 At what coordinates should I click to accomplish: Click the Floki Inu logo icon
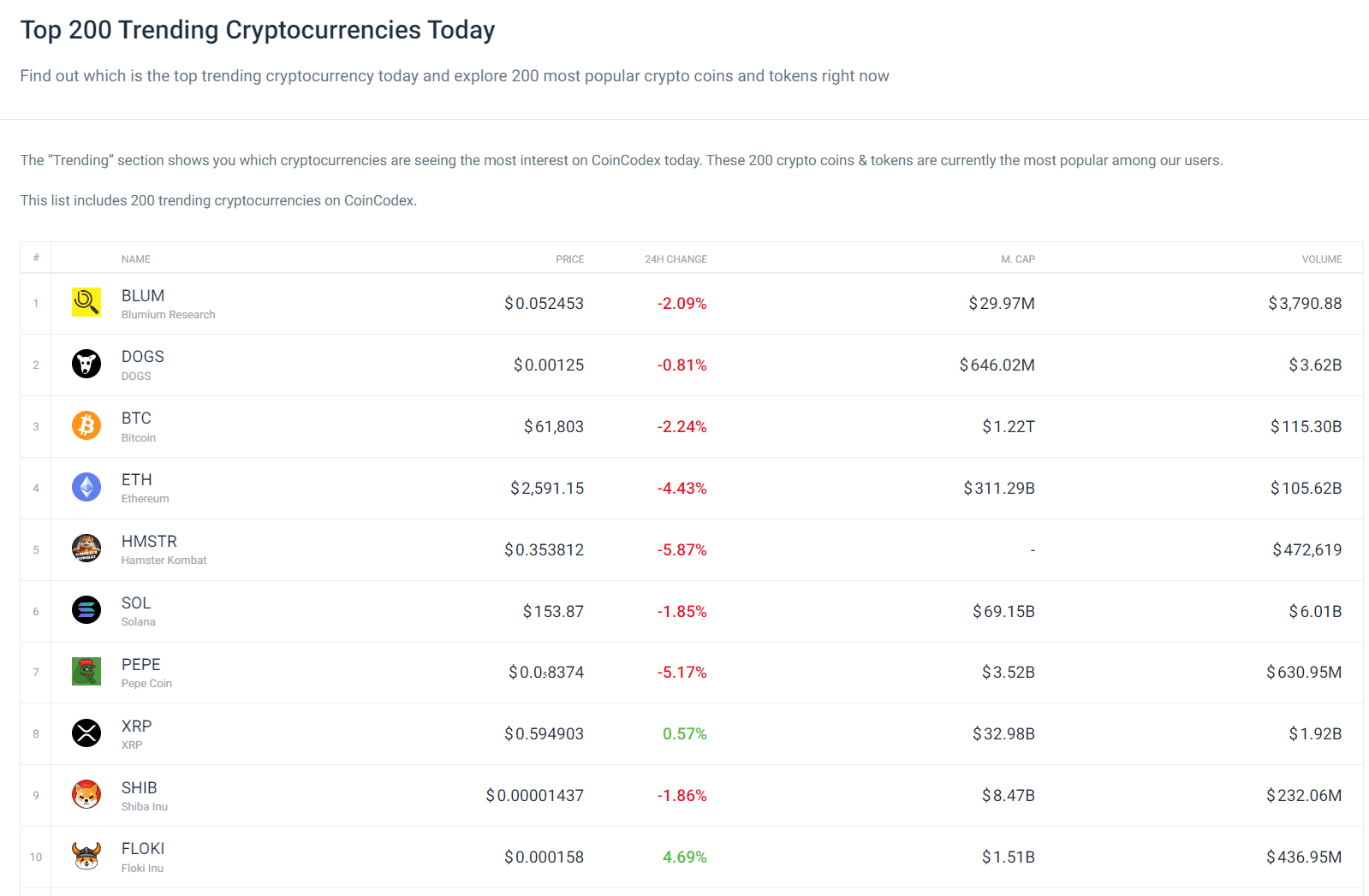point(86,856)
